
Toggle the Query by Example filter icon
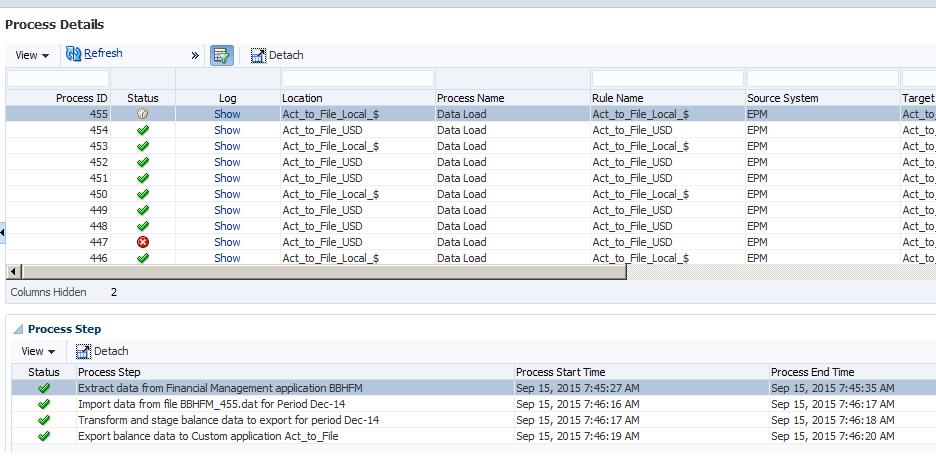click(x=222, y=56)
